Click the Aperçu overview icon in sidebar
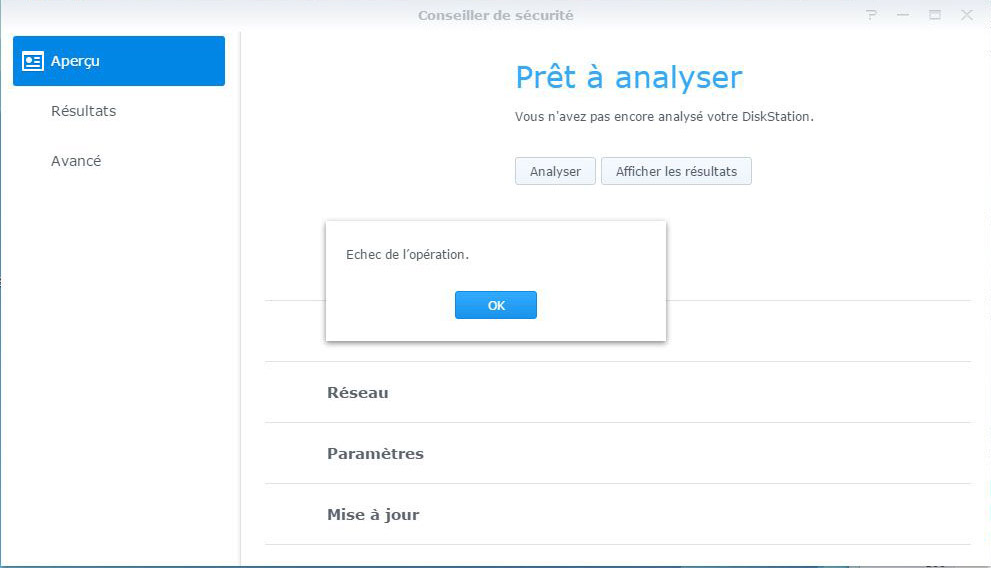Viewport: 991px width, 568px height. coord(32,61)
